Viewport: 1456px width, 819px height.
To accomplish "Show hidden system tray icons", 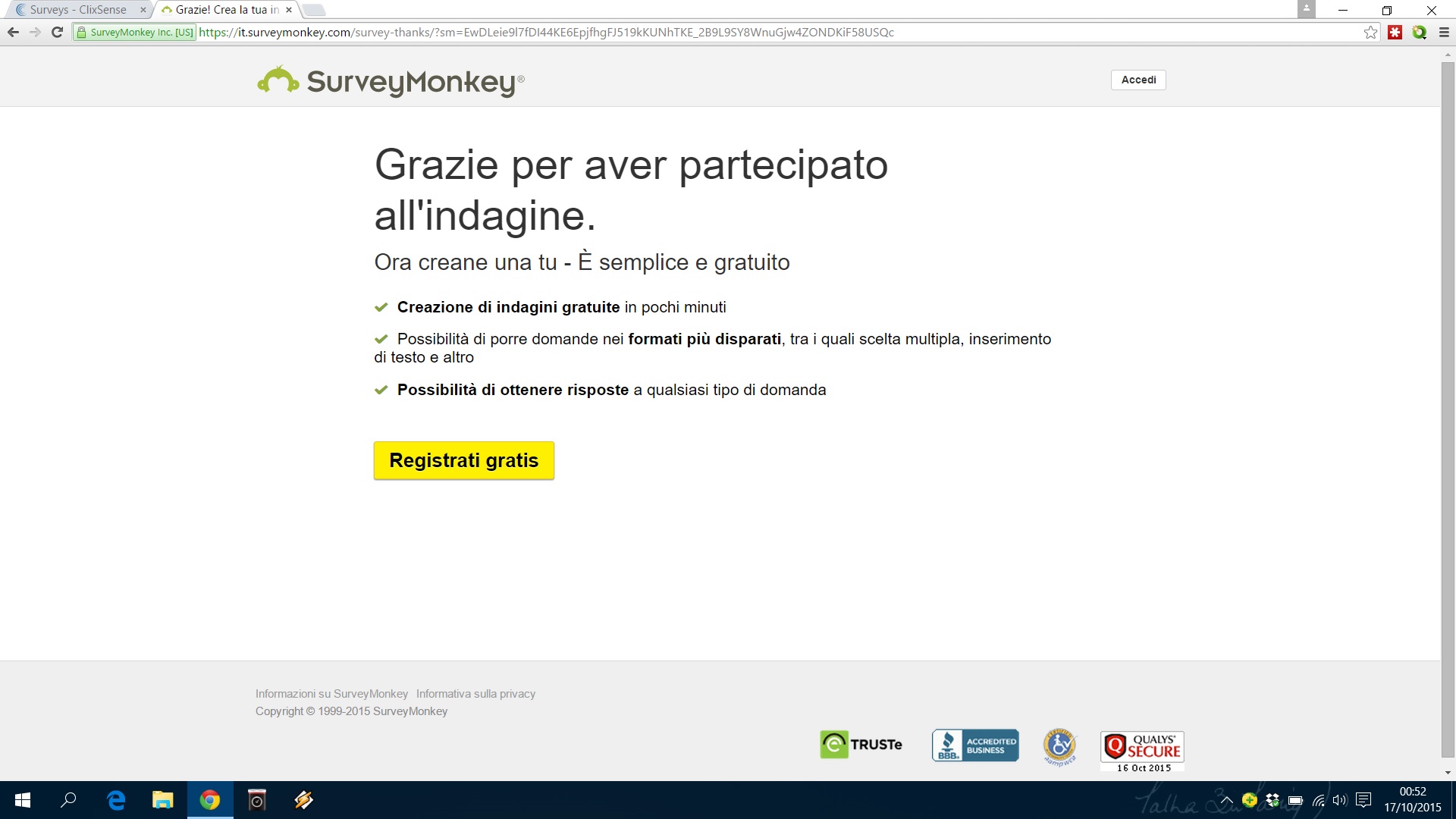I will click(x=1226, y=800).
